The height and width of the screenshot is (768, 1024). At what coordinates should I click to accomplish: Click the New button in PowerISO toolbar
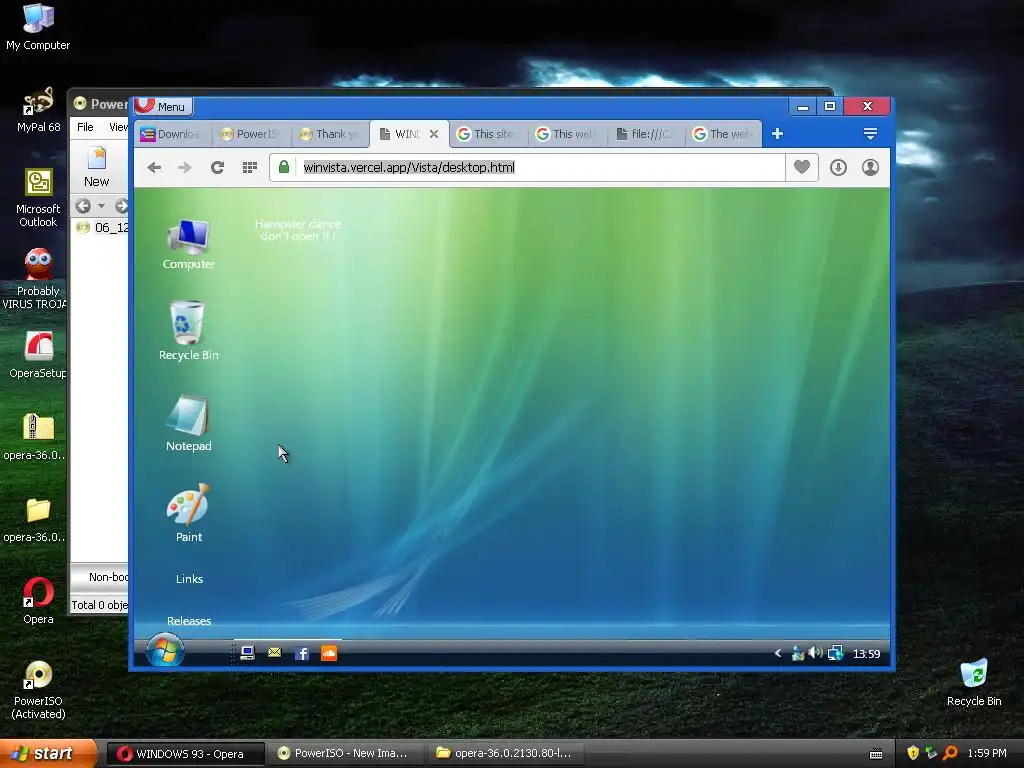[97, 167]
